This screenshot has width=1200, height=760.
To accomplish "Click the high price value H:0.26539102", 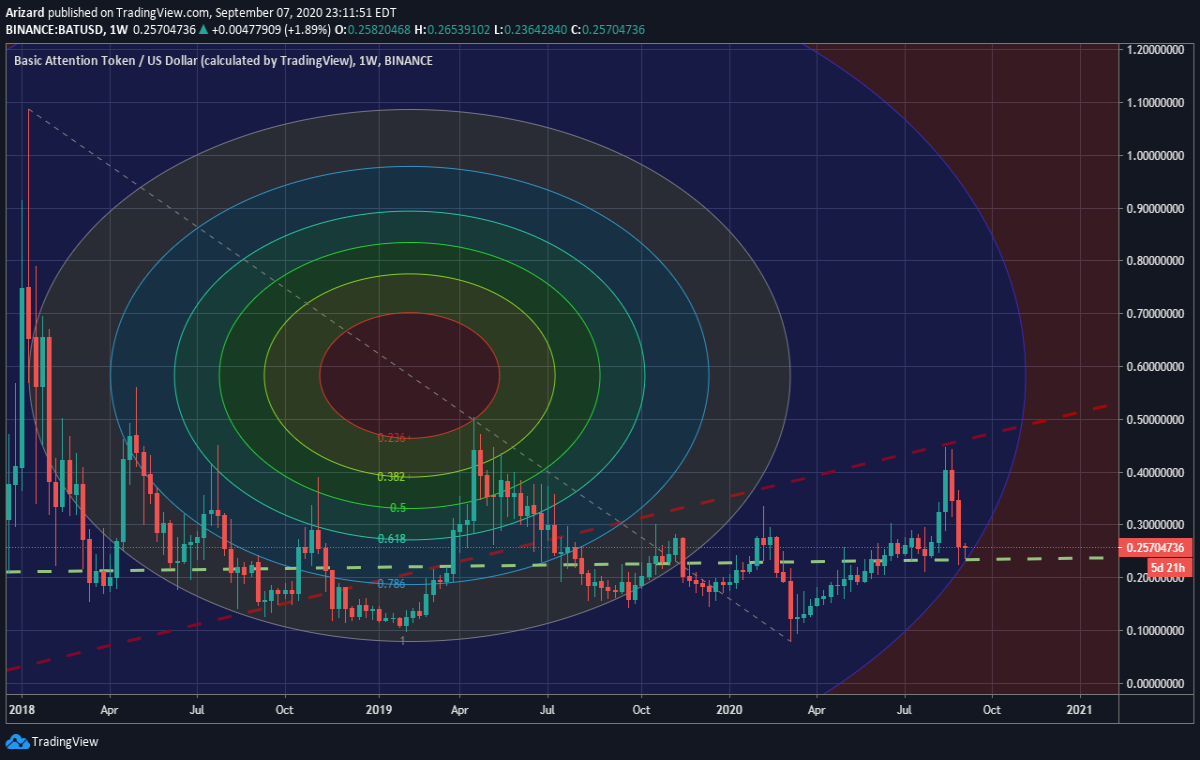I will [452, 31].
